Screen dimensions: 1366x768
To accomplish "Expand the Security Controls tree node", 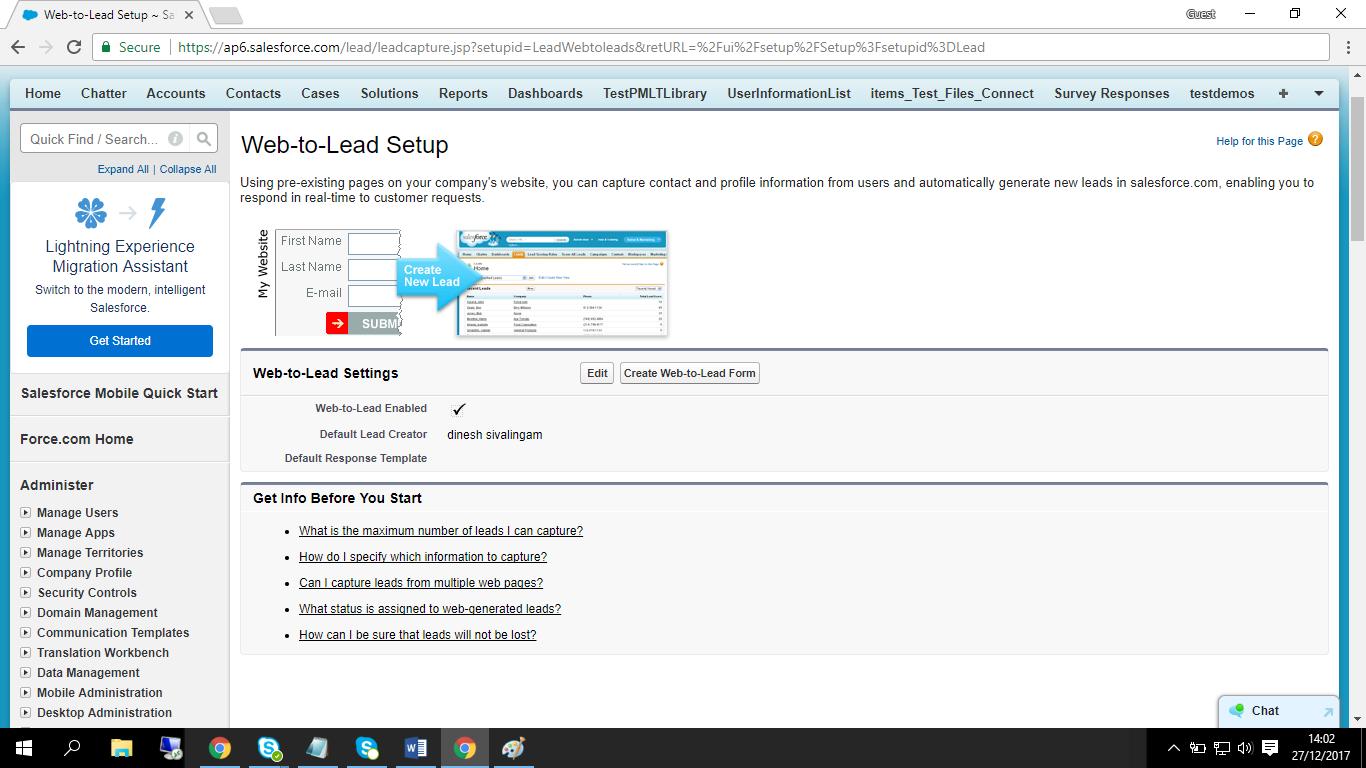I will click(26, 592).
